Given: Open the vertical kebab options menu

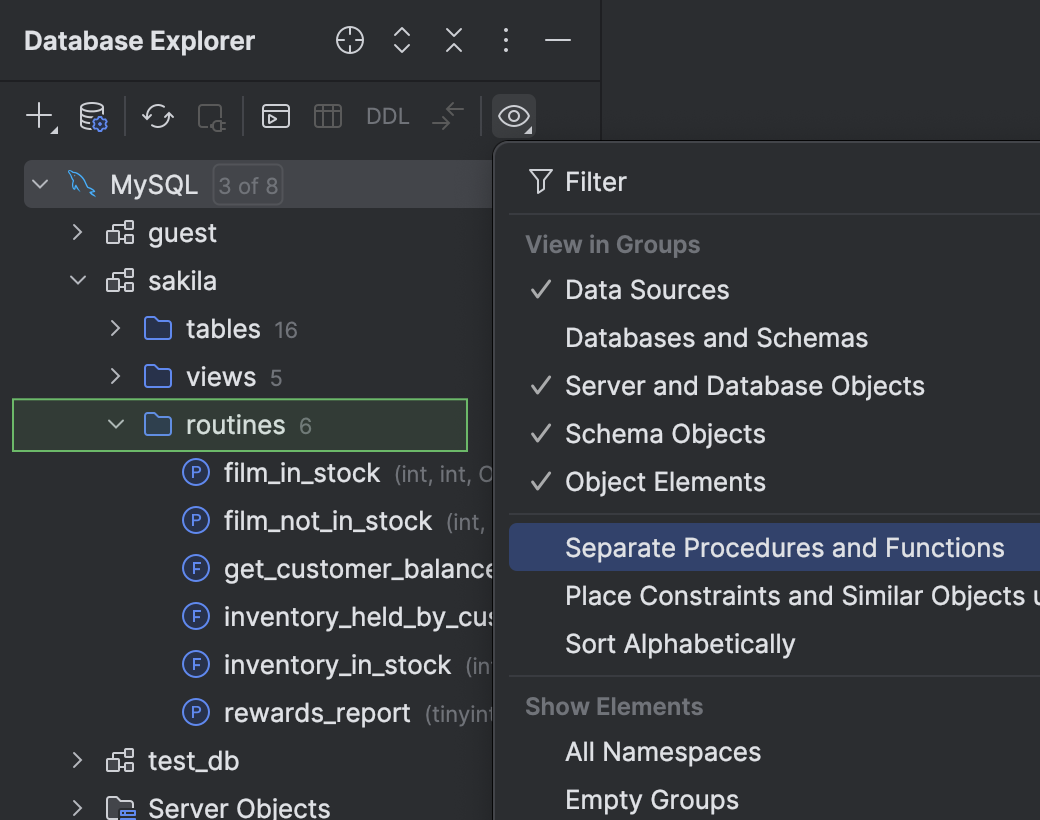Looking at the screenshot, I should [505, 40].
